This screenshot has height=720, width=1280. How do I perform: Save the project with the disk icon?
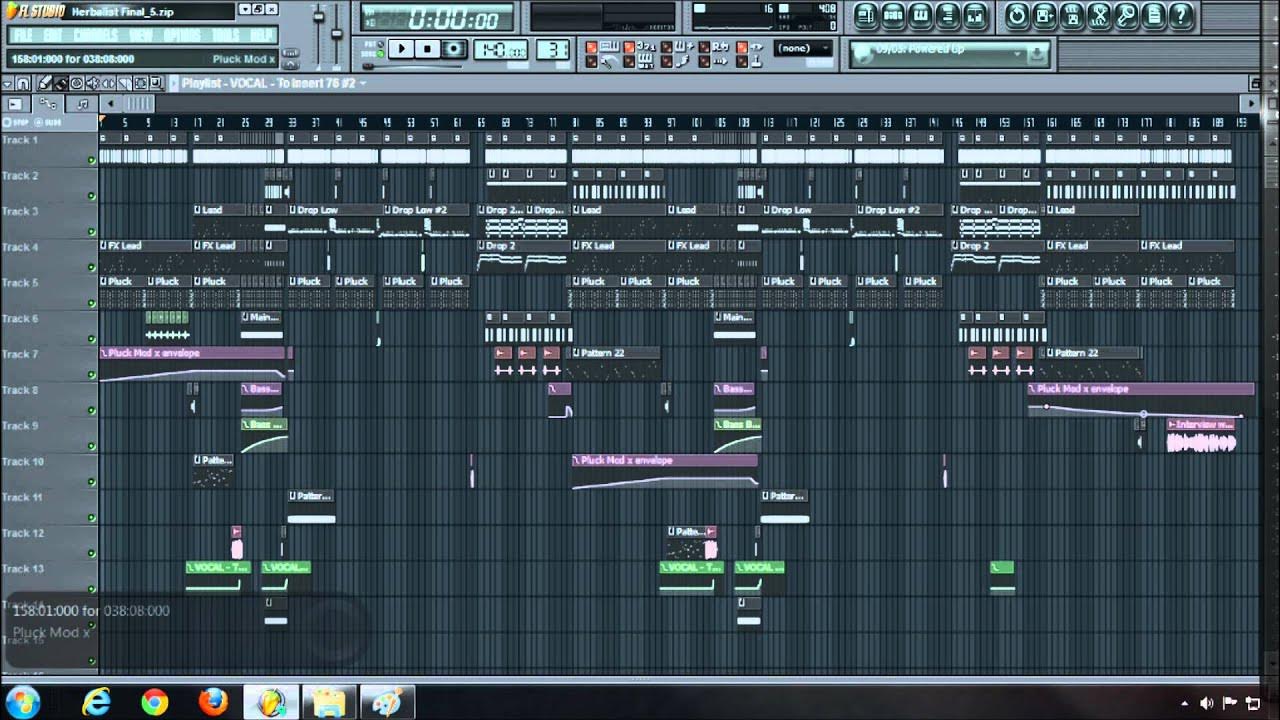click(1044, 15)
